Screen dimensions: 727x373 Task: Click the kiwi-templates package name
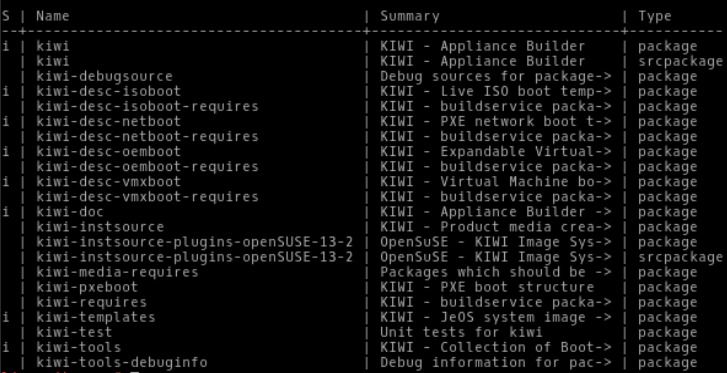coord(96,317)
